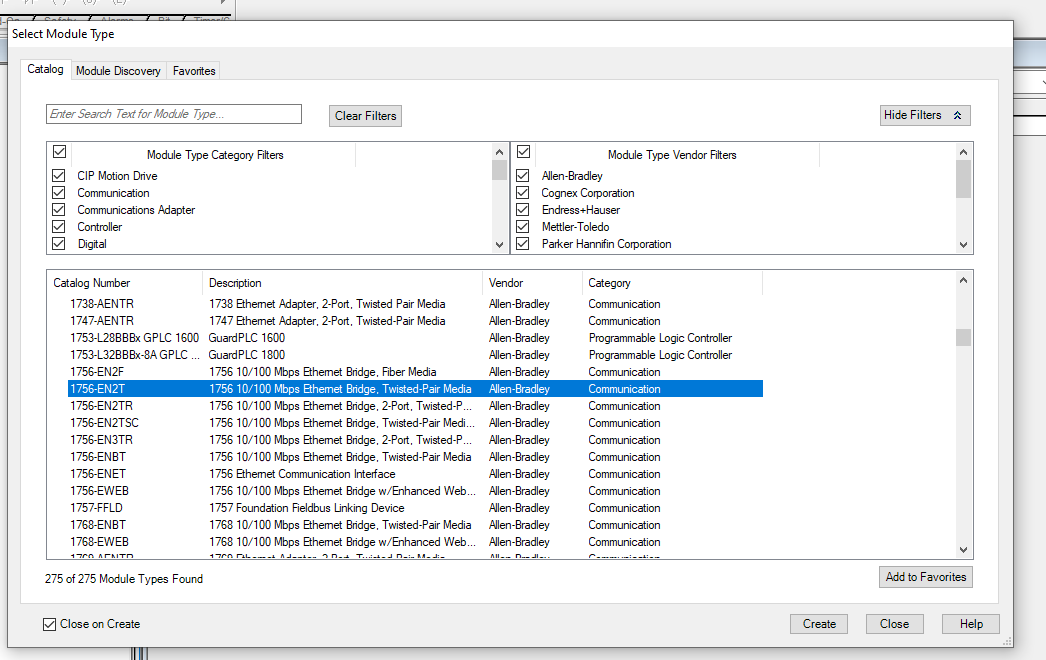The width and height of the screenshot is (1046, 660).
Task: Select the 1738-AENTR module row
Action: [415, 304]
